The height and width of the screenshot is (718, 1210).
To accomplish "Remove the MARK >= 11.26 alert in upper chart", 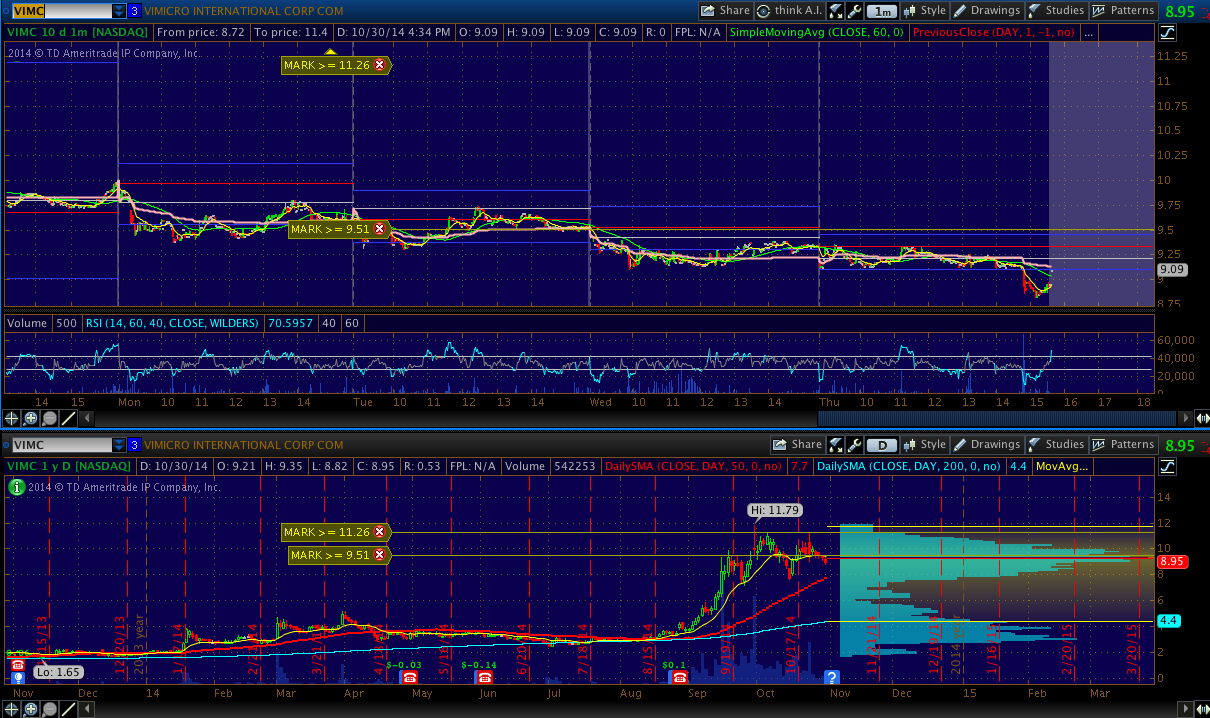I will [379, 65].
